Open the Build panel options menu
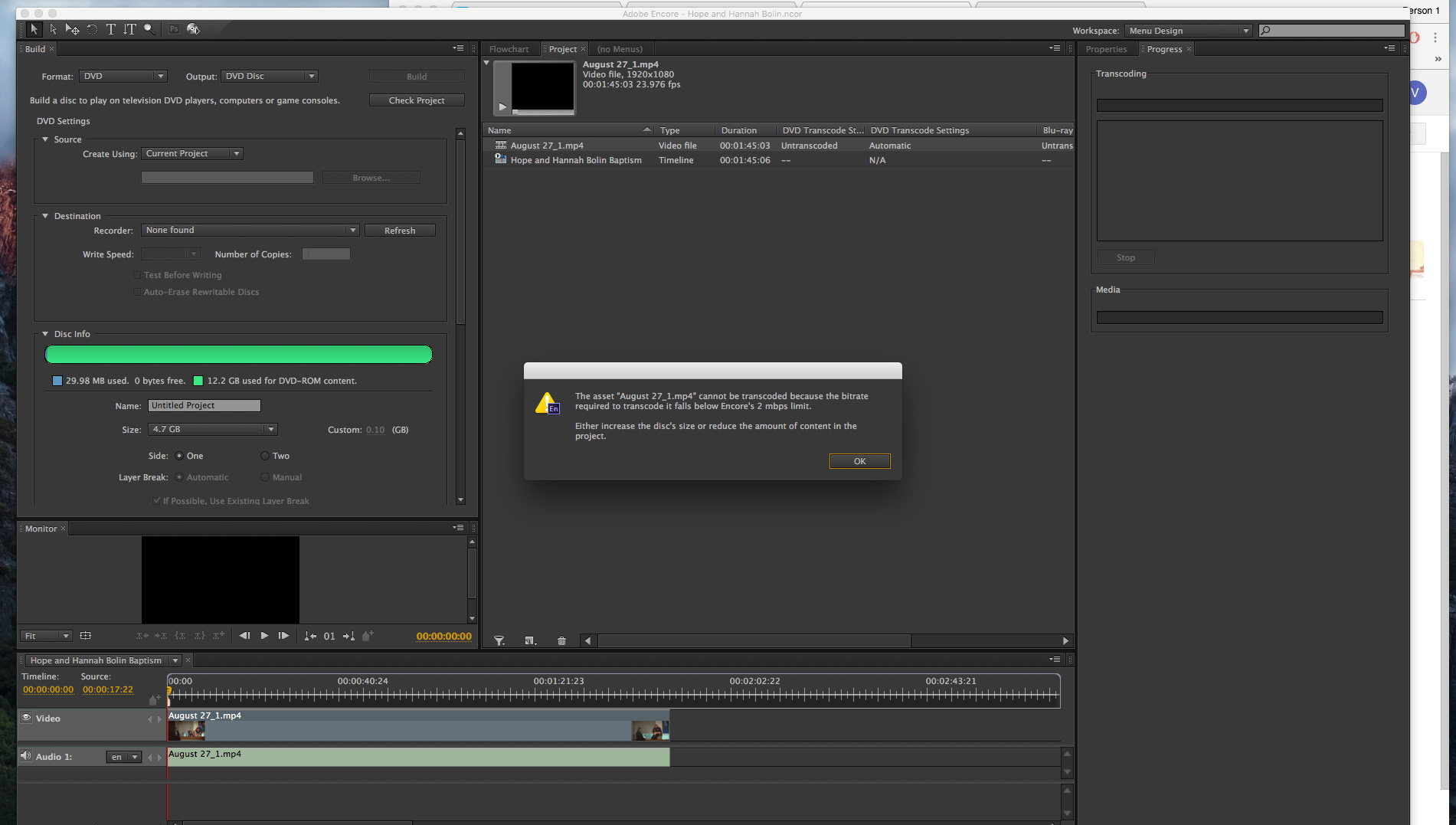 [458, 48]
